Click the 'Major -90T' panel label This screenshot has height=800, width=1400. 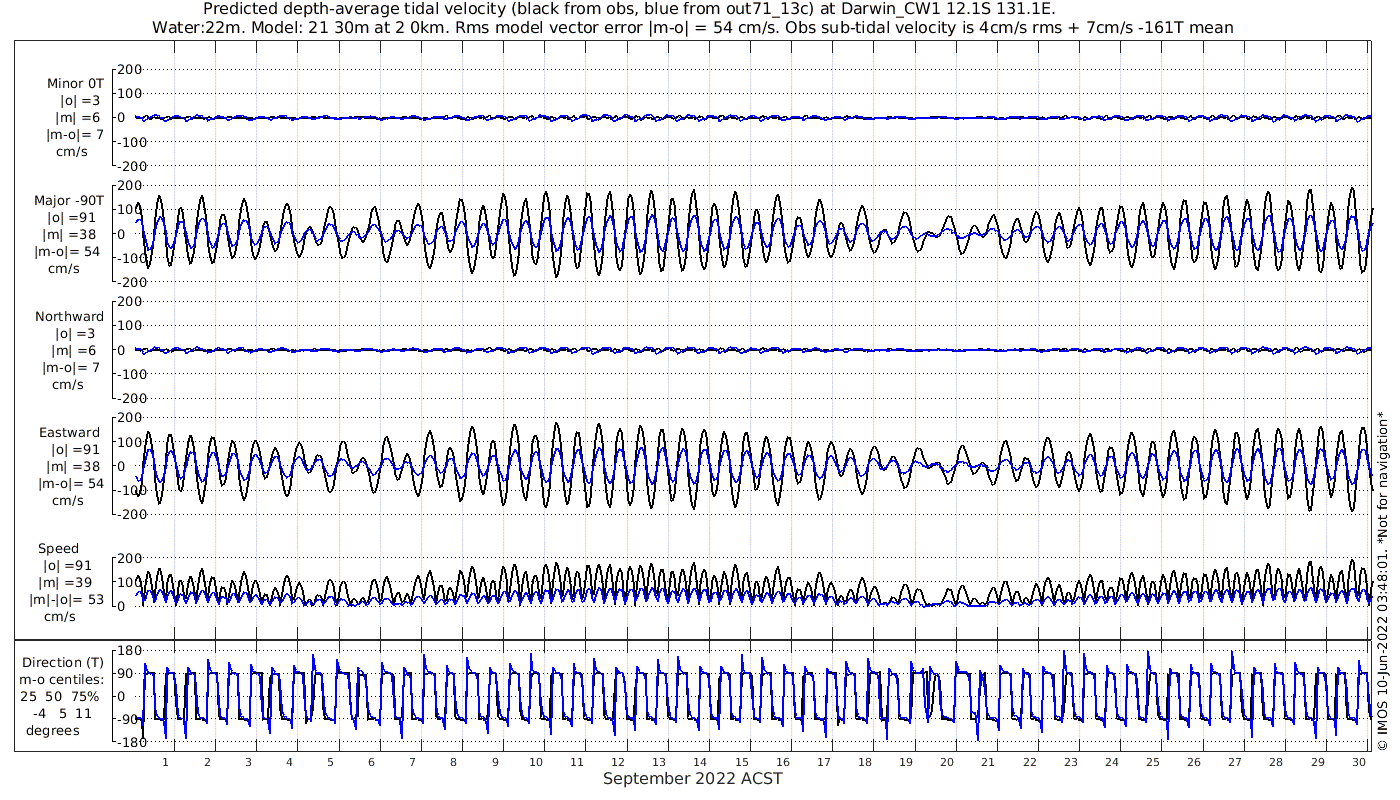69,200
